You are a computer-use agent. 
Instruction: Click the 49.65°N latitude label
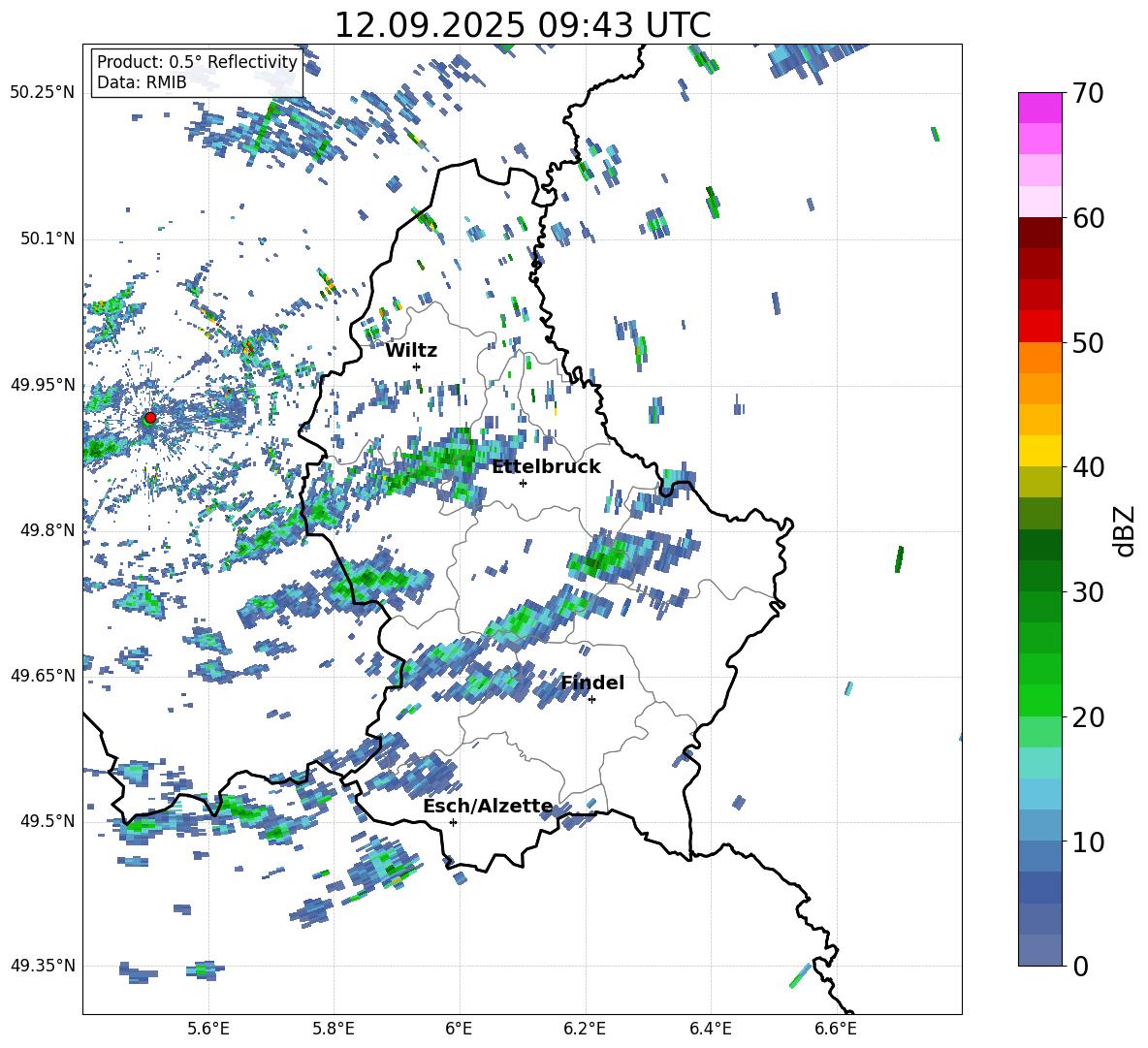click(x=43, y=675)
